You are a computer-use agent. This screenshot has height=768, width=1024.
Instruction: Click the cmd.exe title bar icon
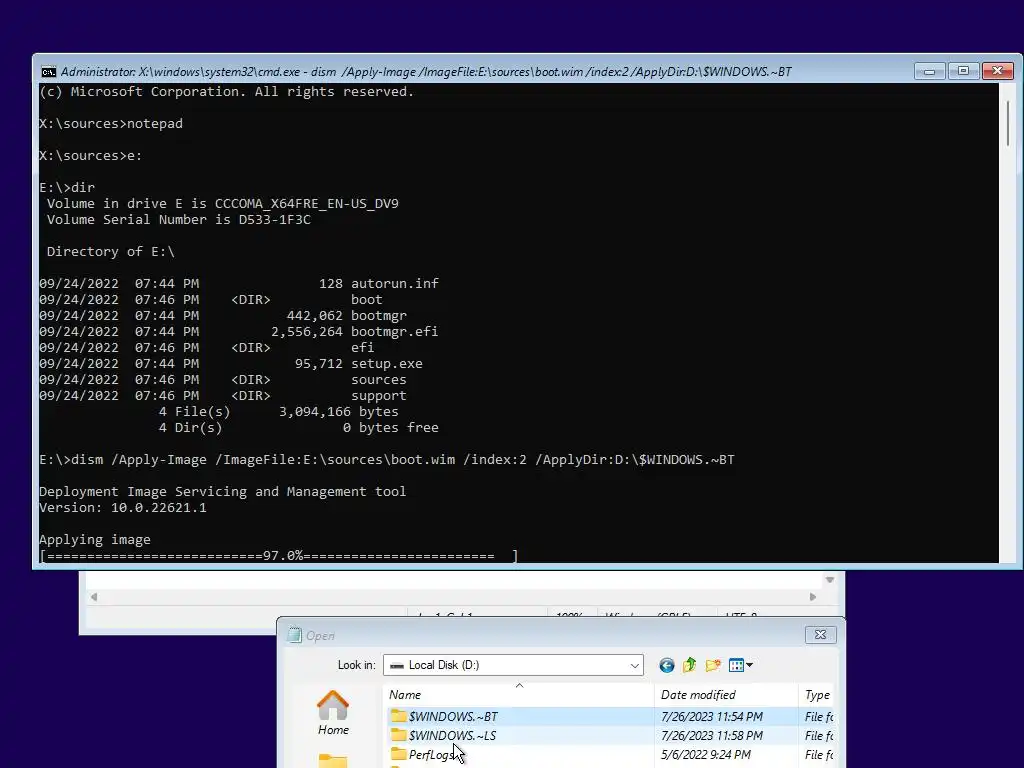[x=48, y=72]
